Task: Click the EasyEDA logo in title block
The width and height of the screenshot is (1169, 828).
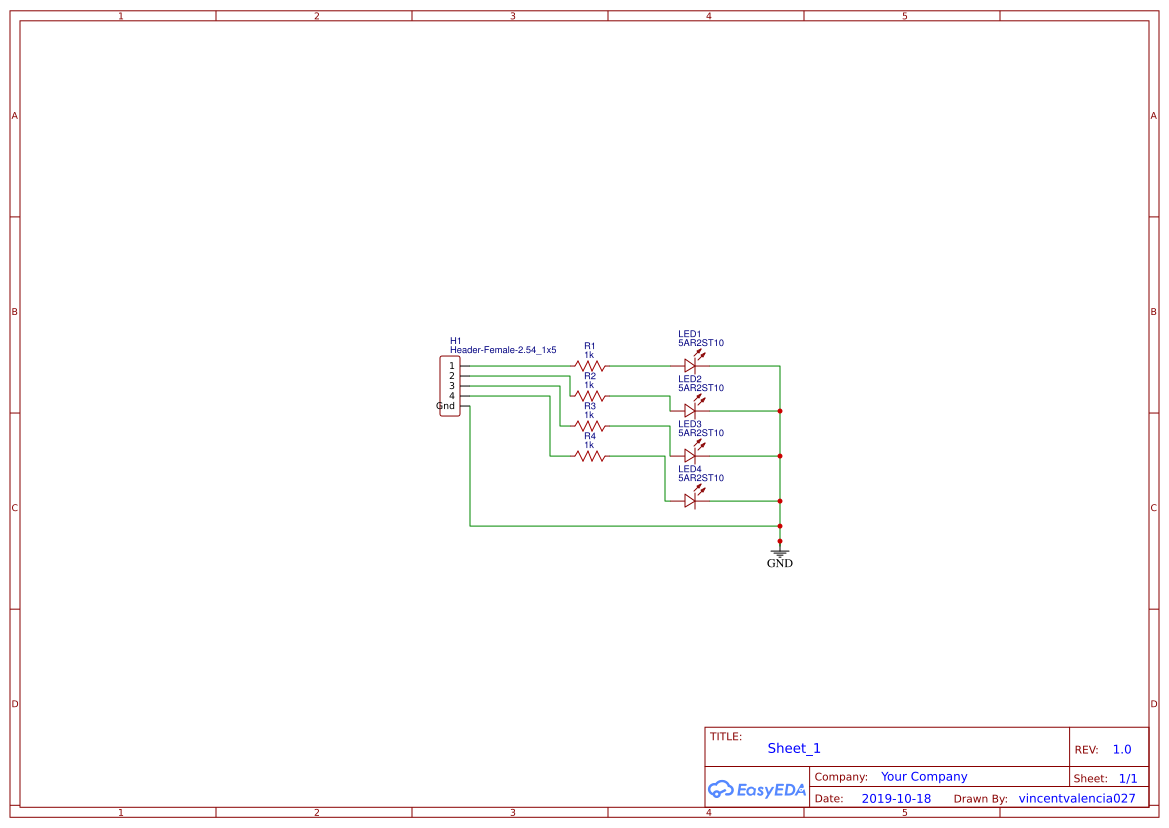Action: [x=757, y=789]
